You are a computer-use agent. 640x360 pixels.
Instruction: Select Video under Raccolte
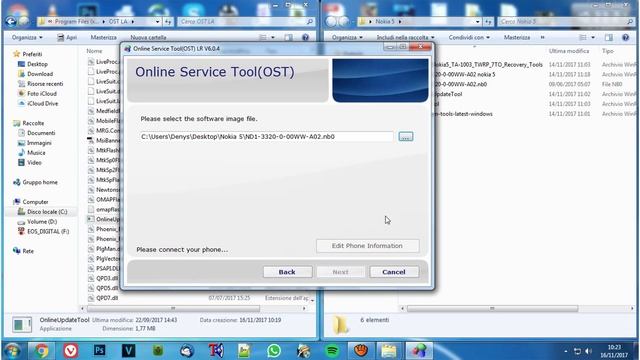34,162
